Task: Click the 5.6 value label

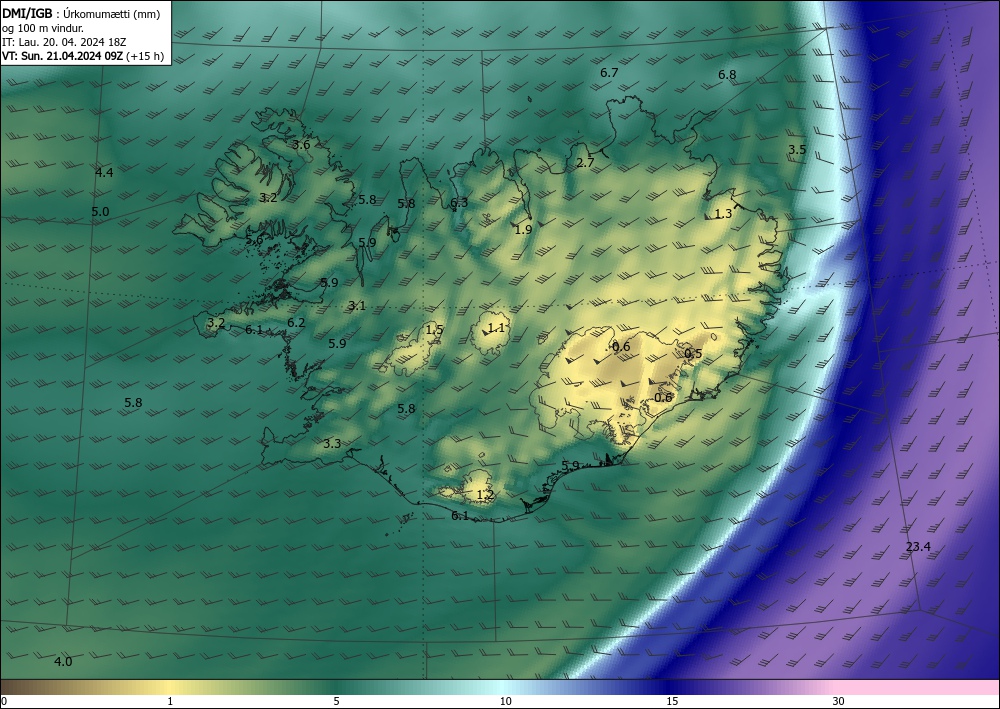Action: click(x=254, y=240)
